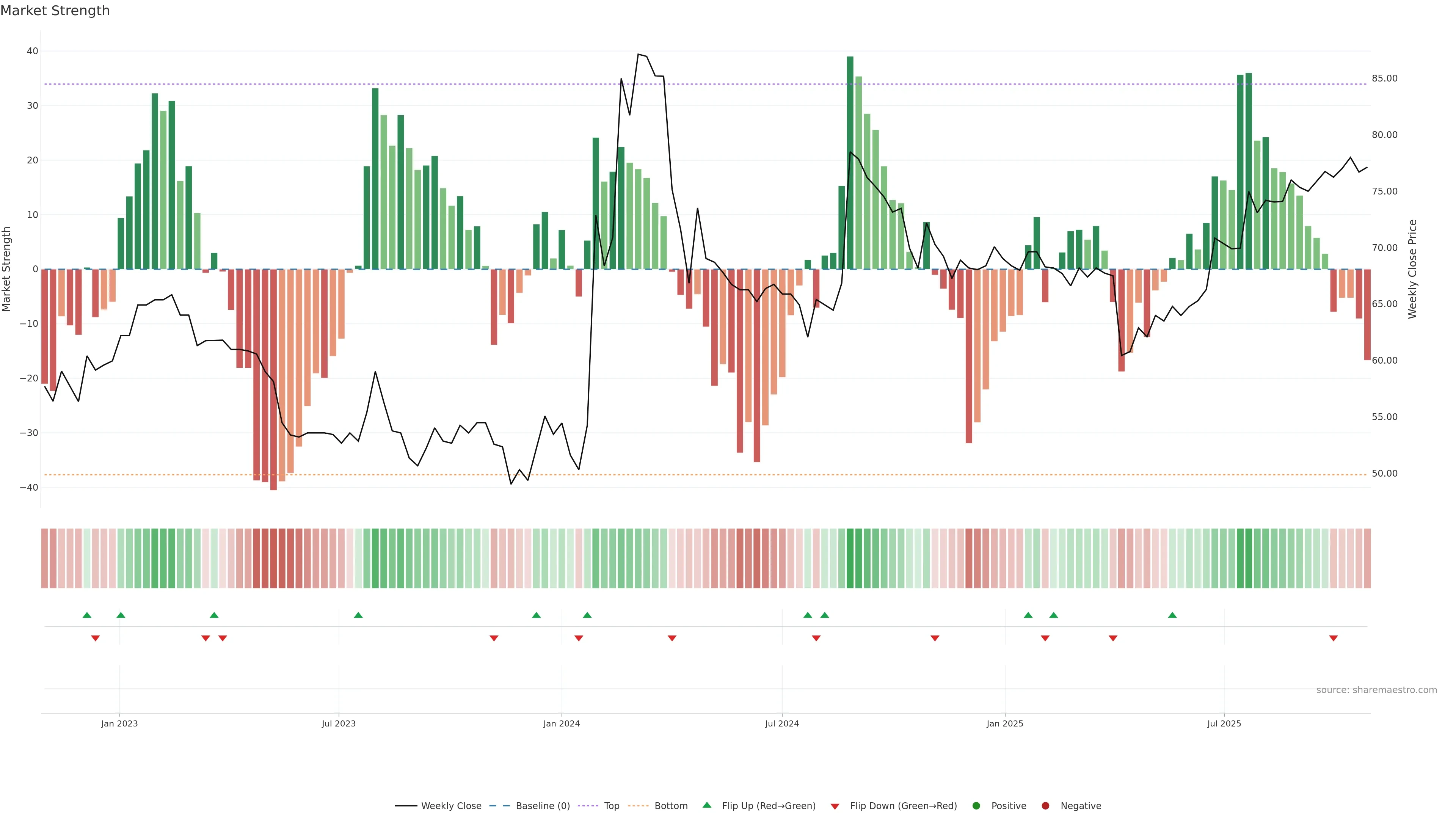Click the flip-up marker near Jul 2023
1456x819 pixels.
click(x=358, y=615)
